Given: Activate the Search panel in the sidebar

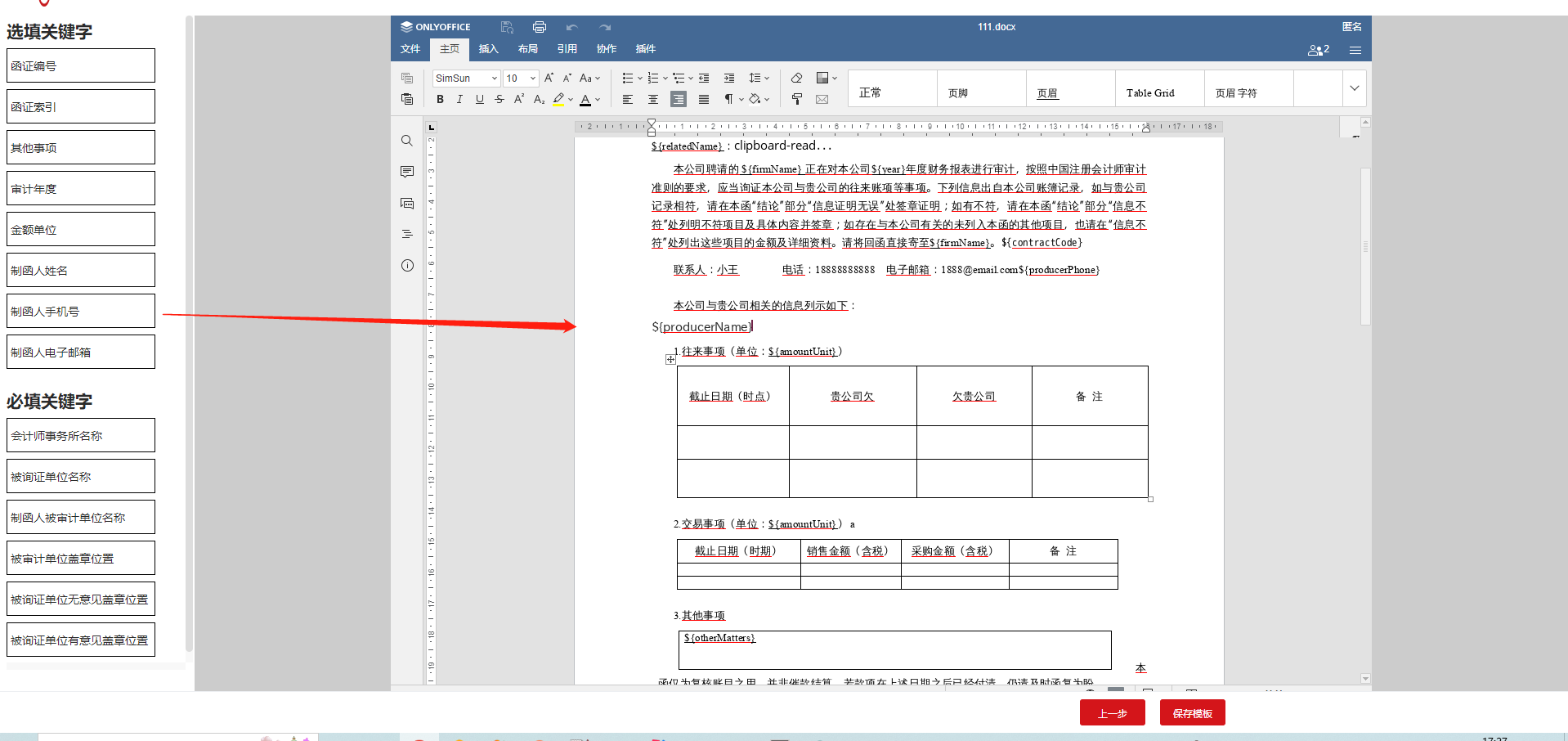Looking at the screenshot, I should click(x=407, y=141).
